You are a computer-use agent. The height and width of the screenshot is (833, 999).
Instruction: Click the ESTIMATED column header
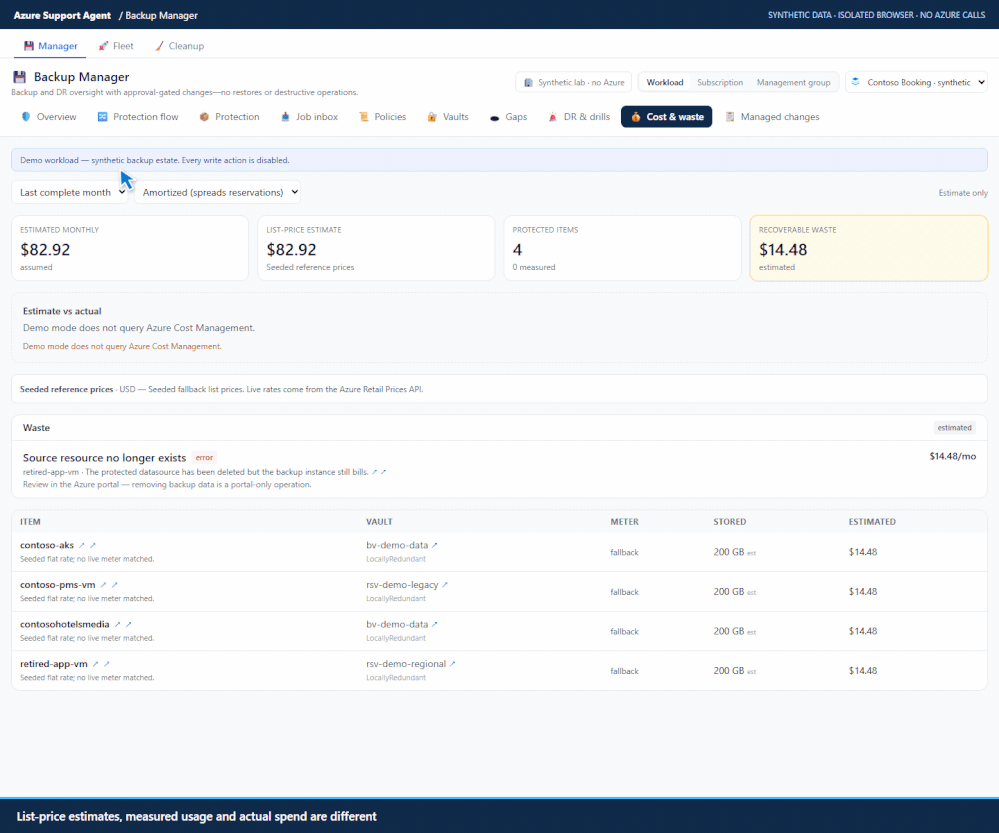pyautogui.click(x=872, y=521)
